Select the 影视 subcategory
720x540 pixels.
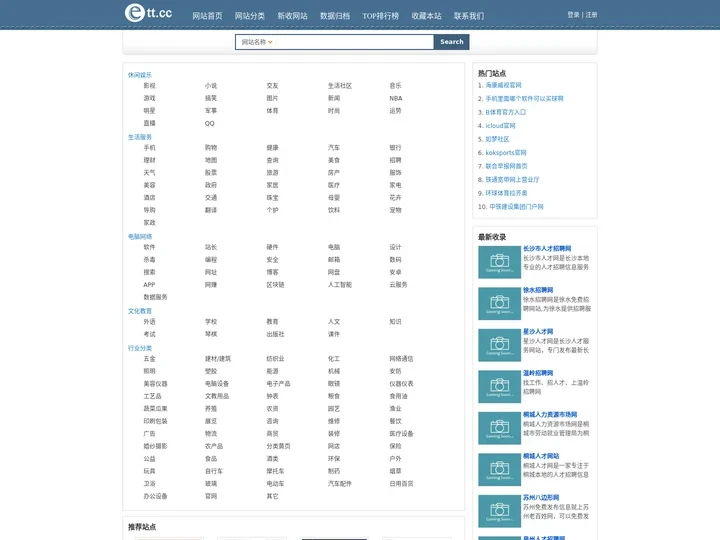pyautogui.click(x=149, y=86)
